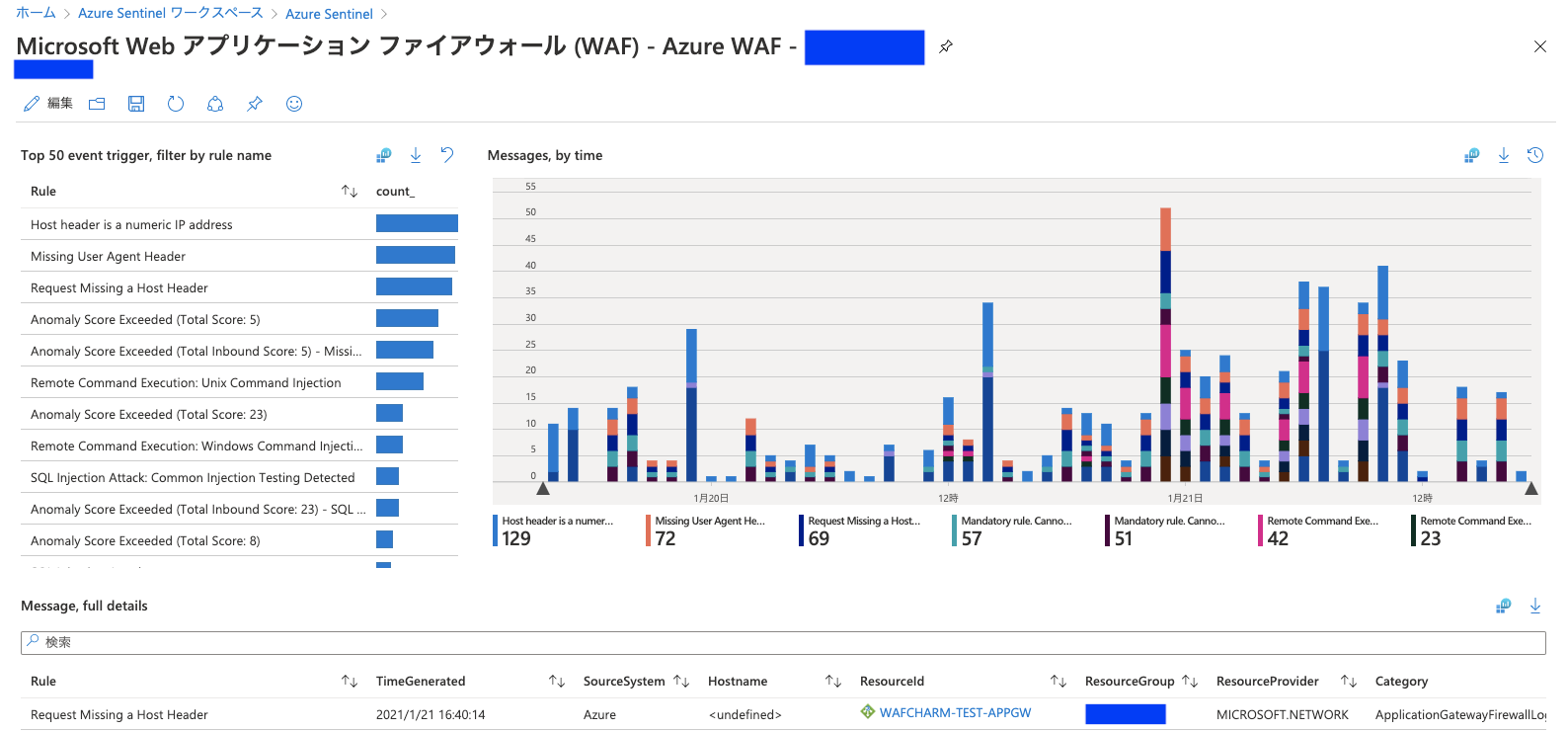Download Messages by time chart data
The width and height of the screenshot is (1568, 731).
click(x=1504, y=155)
